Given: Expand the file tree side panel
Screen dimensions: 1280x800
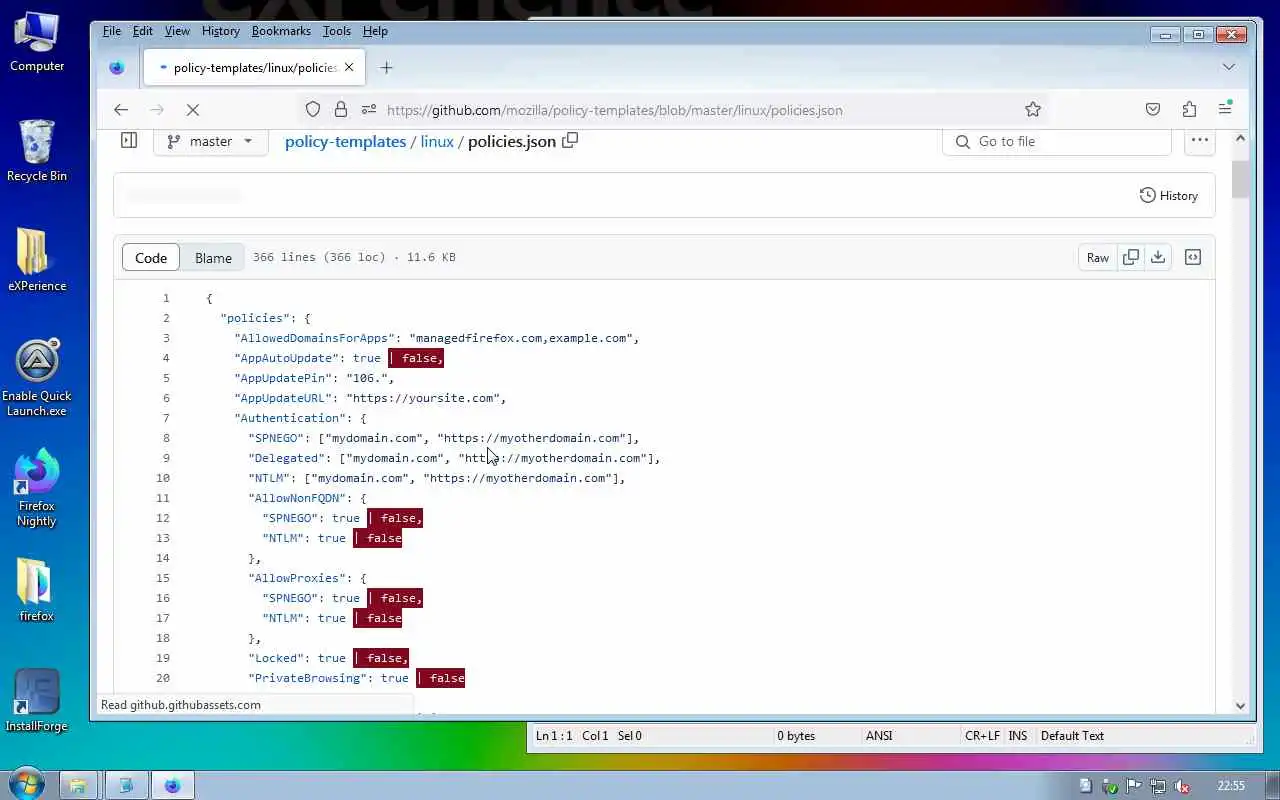Looking at the screenshot, I should pos(129,141).
